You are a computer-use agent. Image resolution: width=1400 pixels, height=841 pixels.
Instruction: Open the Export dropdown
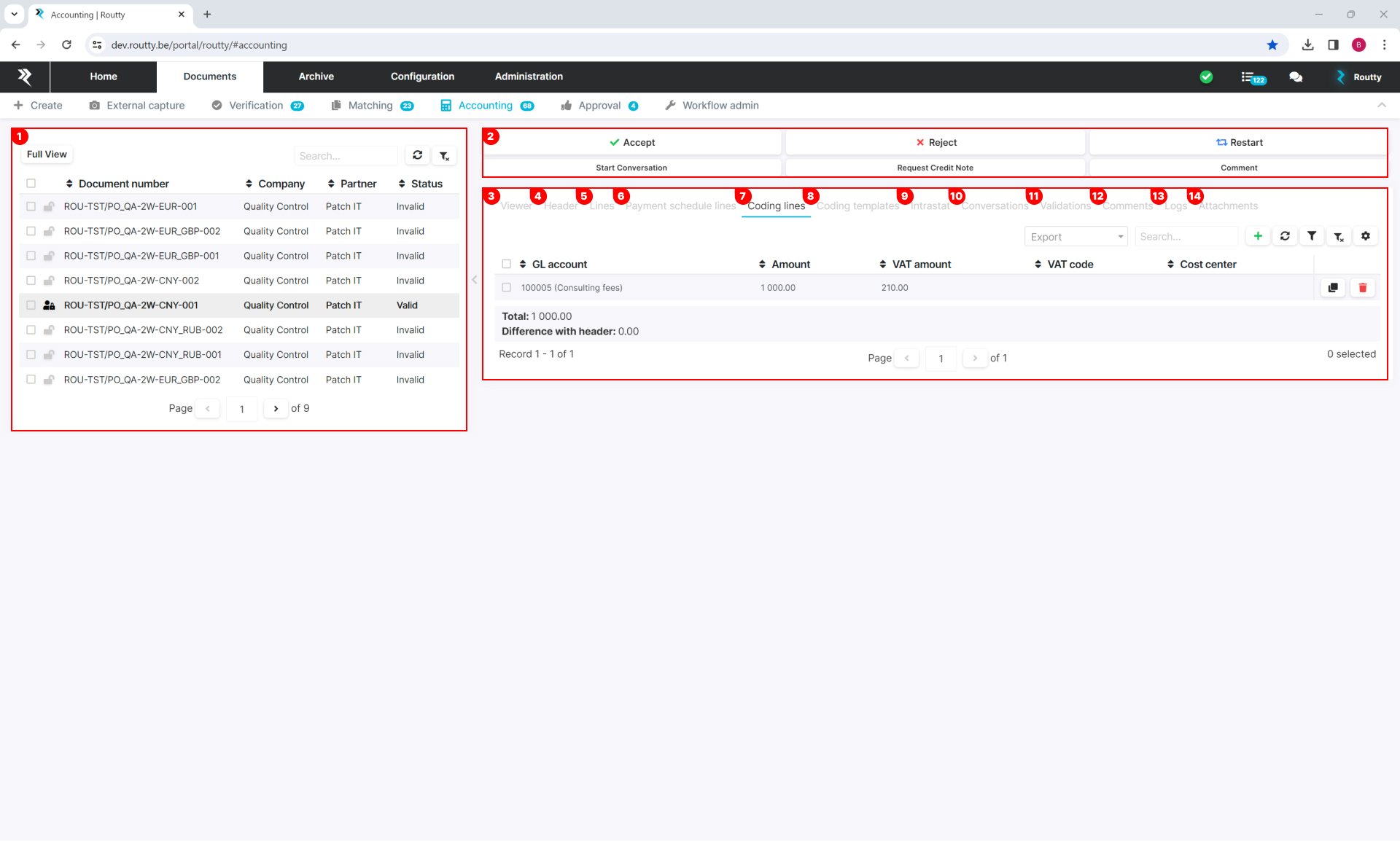[x=1076, y=237]
